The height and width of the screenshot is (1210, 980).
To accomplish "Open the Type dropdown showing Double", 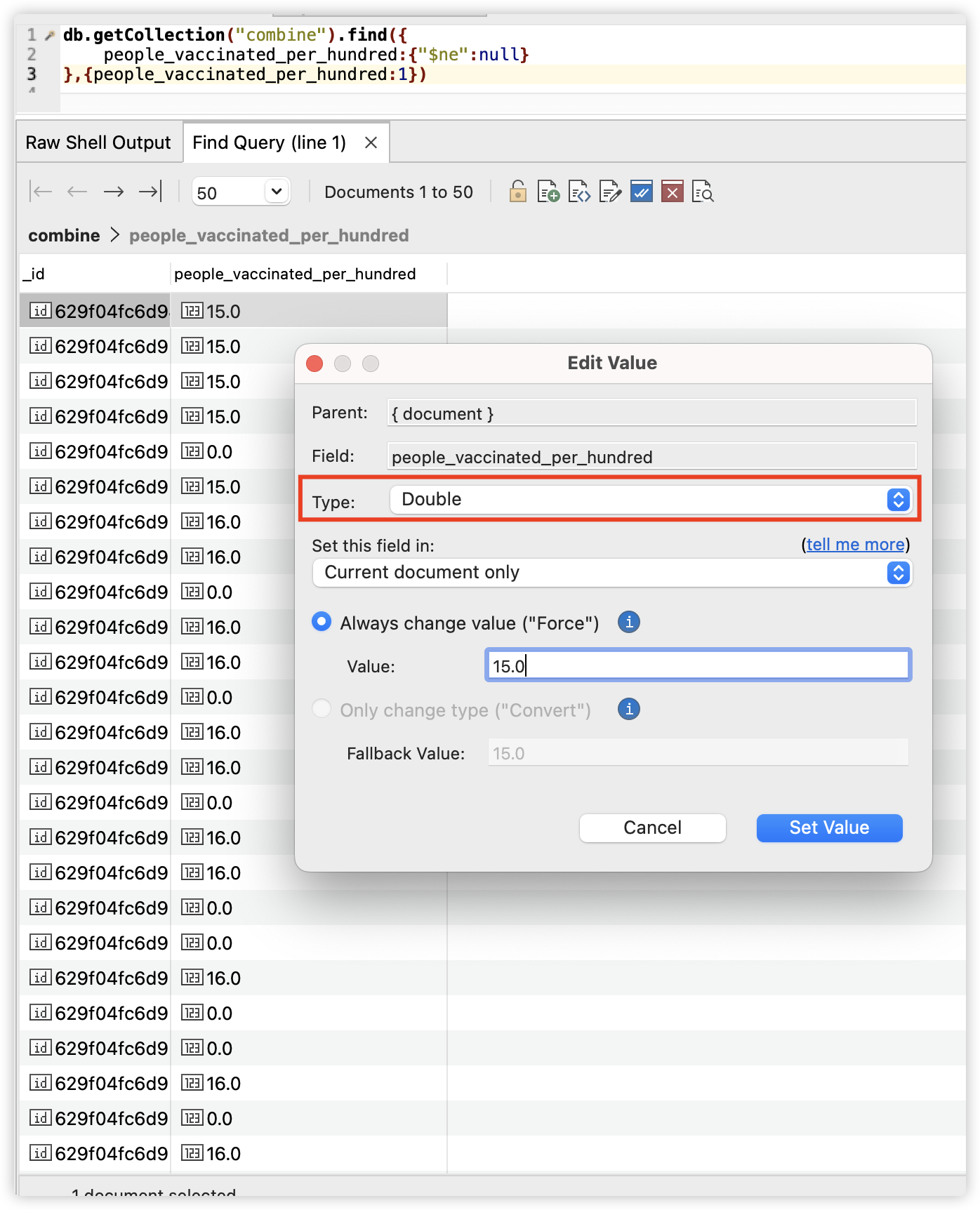I will pos(650,500).
